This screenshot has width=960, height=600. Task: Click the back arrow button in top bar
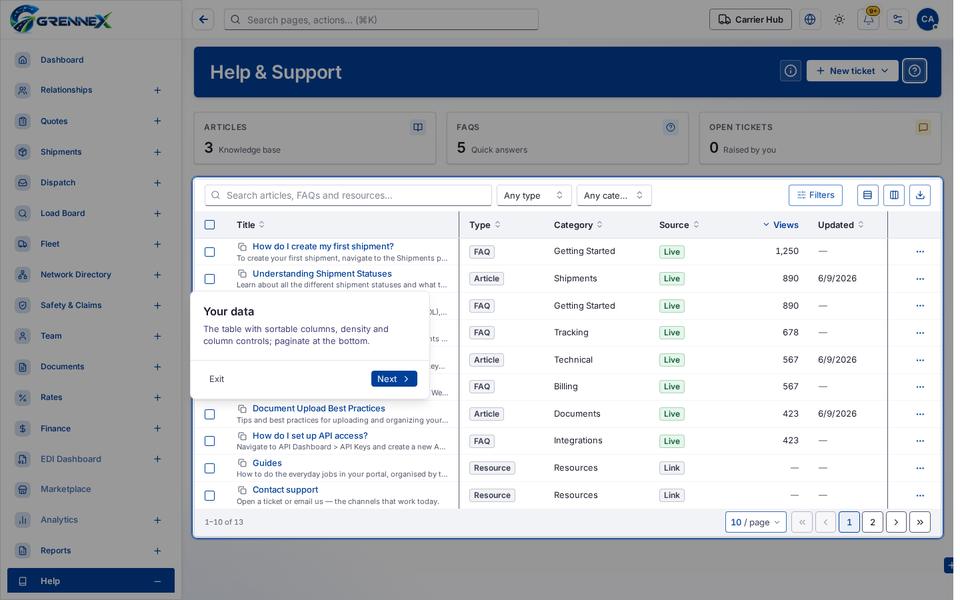pos(203,20)
